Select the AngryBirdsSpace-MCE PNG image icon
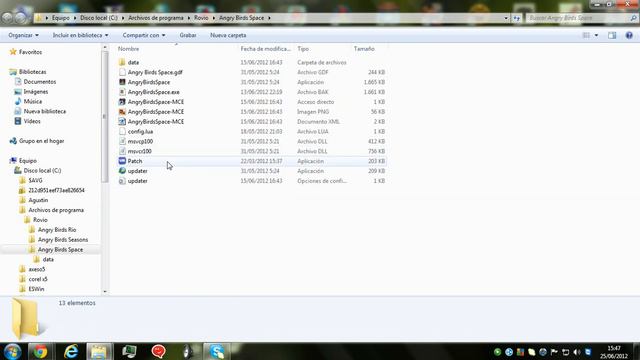This screenshot has height=360, width=640. click(122, 112)
